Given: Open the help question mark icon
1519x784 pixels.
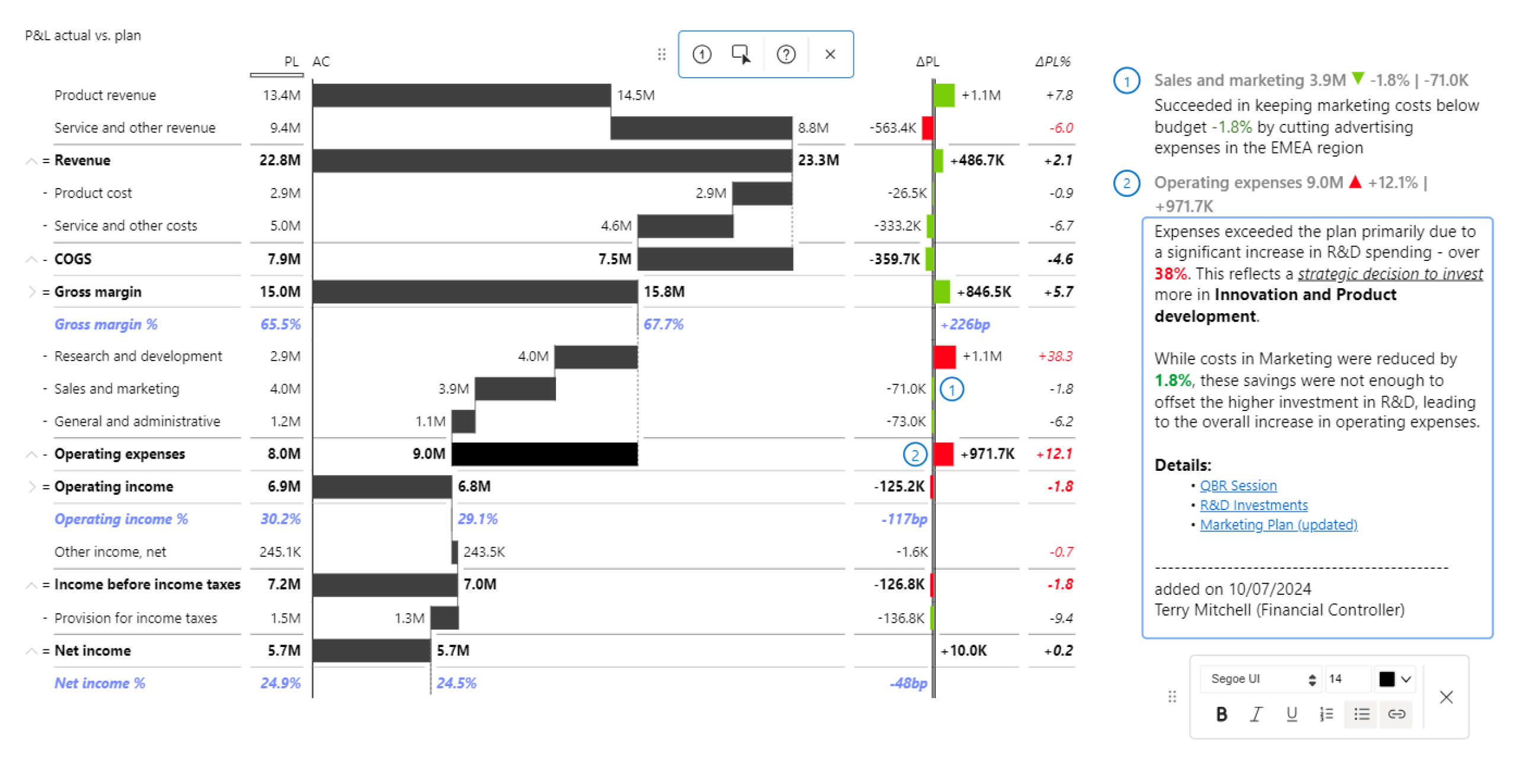Looking at the screenshot, I should pos(786,55).
